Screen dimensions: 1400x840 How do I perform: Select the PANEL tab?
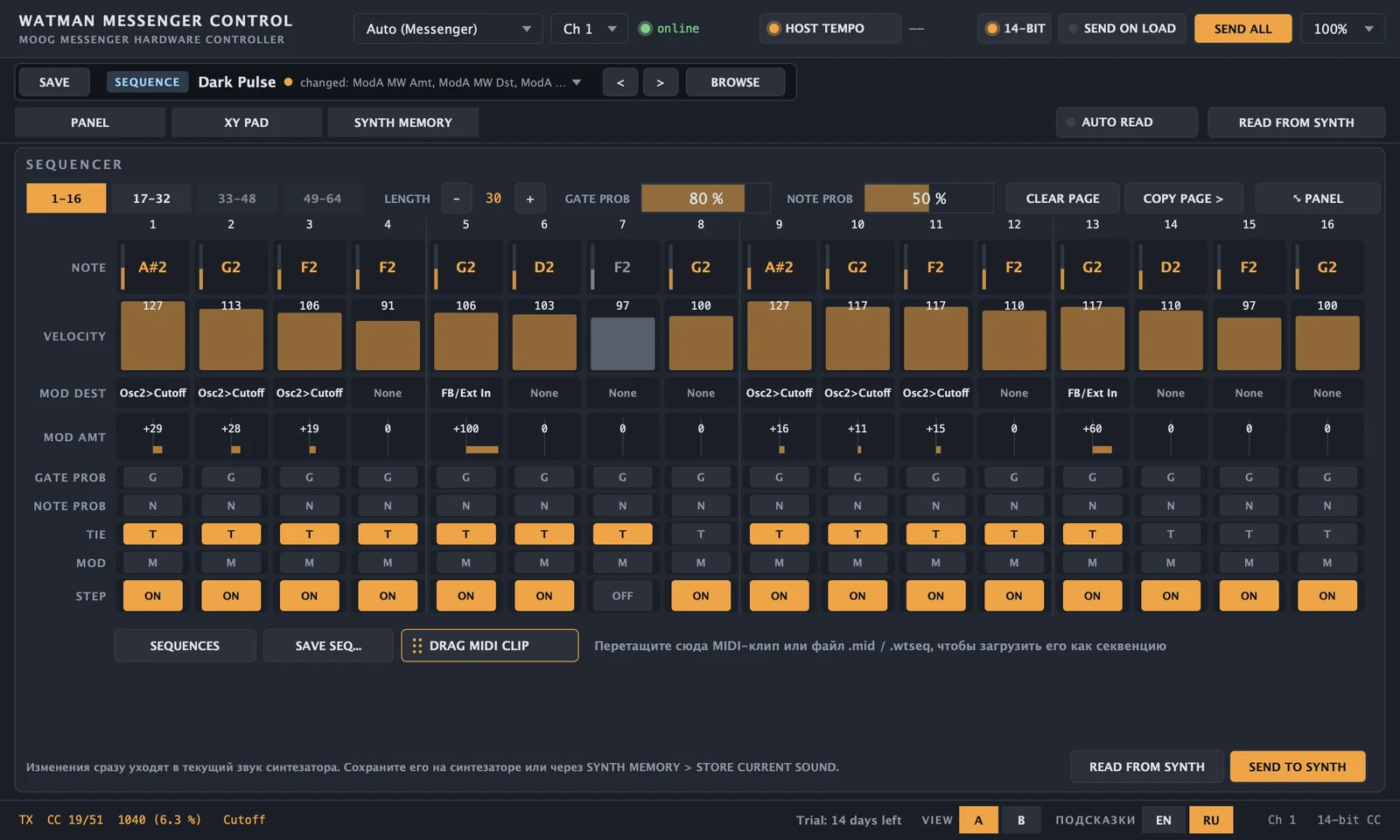[90, 122]
